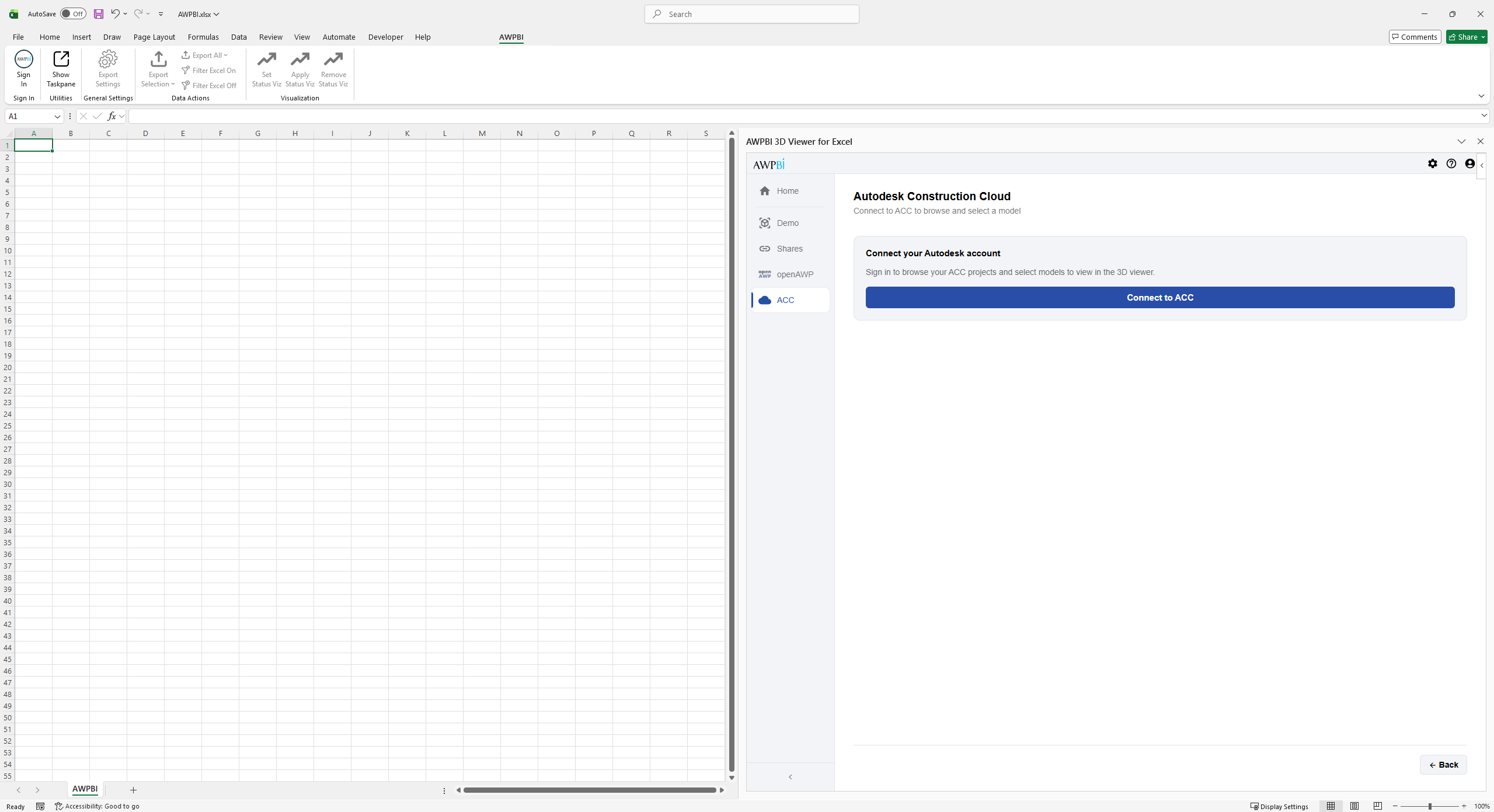Click the Share button
This screenshot has height=812, width=1494.
coord(1467,37)
